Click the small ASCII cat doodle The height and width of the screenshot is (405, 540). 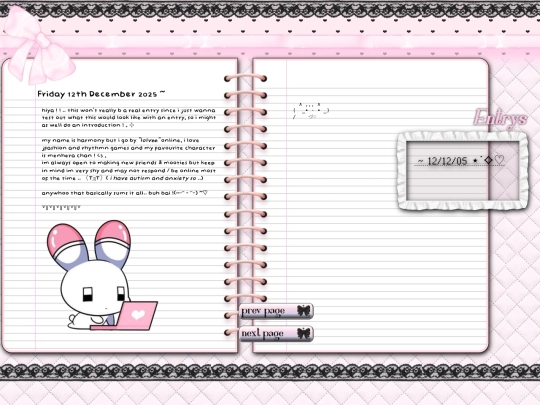(x=311, y=111)
